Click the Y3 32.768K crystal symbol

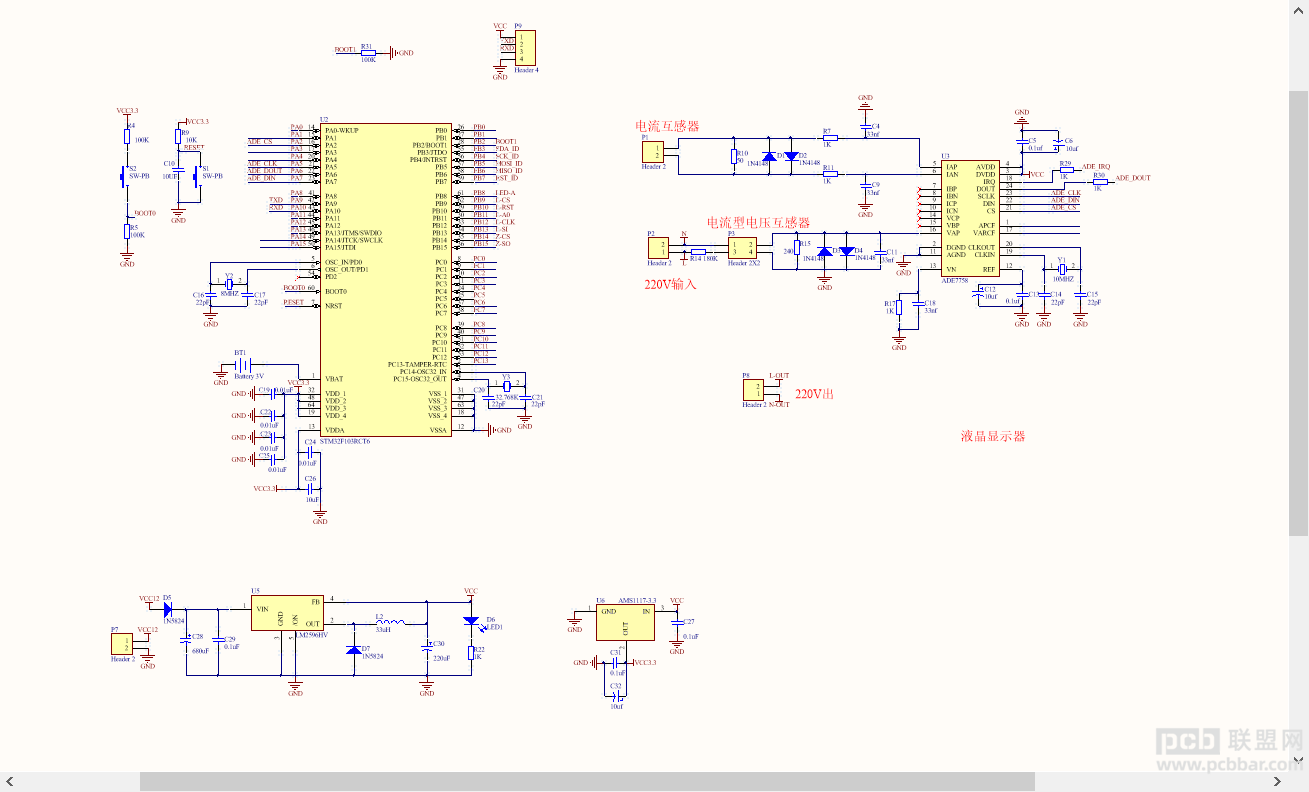[x=506, y=387]
